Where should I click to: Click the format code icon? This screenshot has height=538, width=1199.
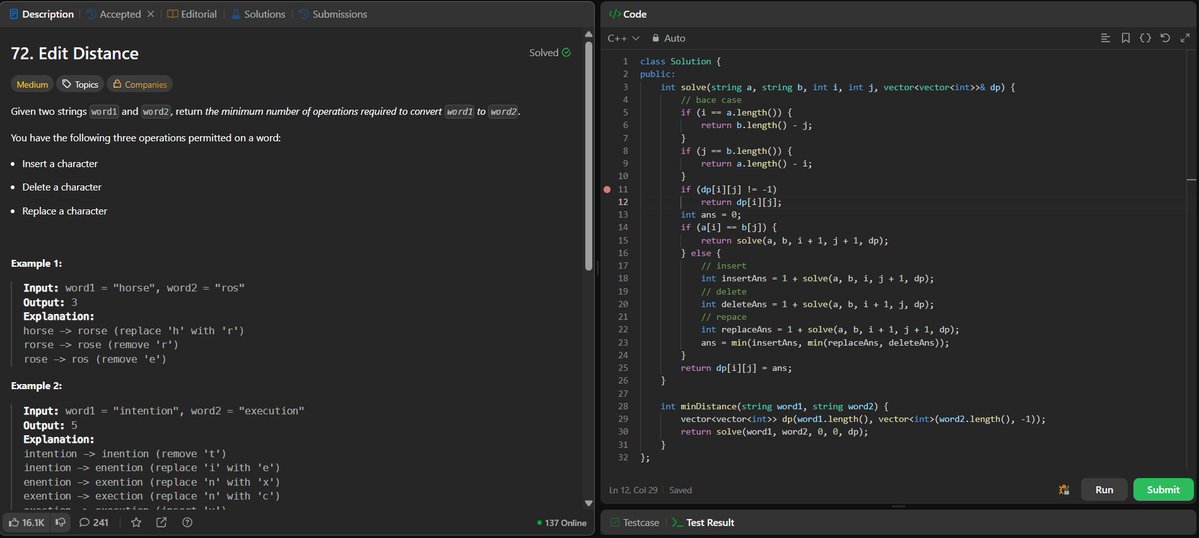[x=1105, y=38]
